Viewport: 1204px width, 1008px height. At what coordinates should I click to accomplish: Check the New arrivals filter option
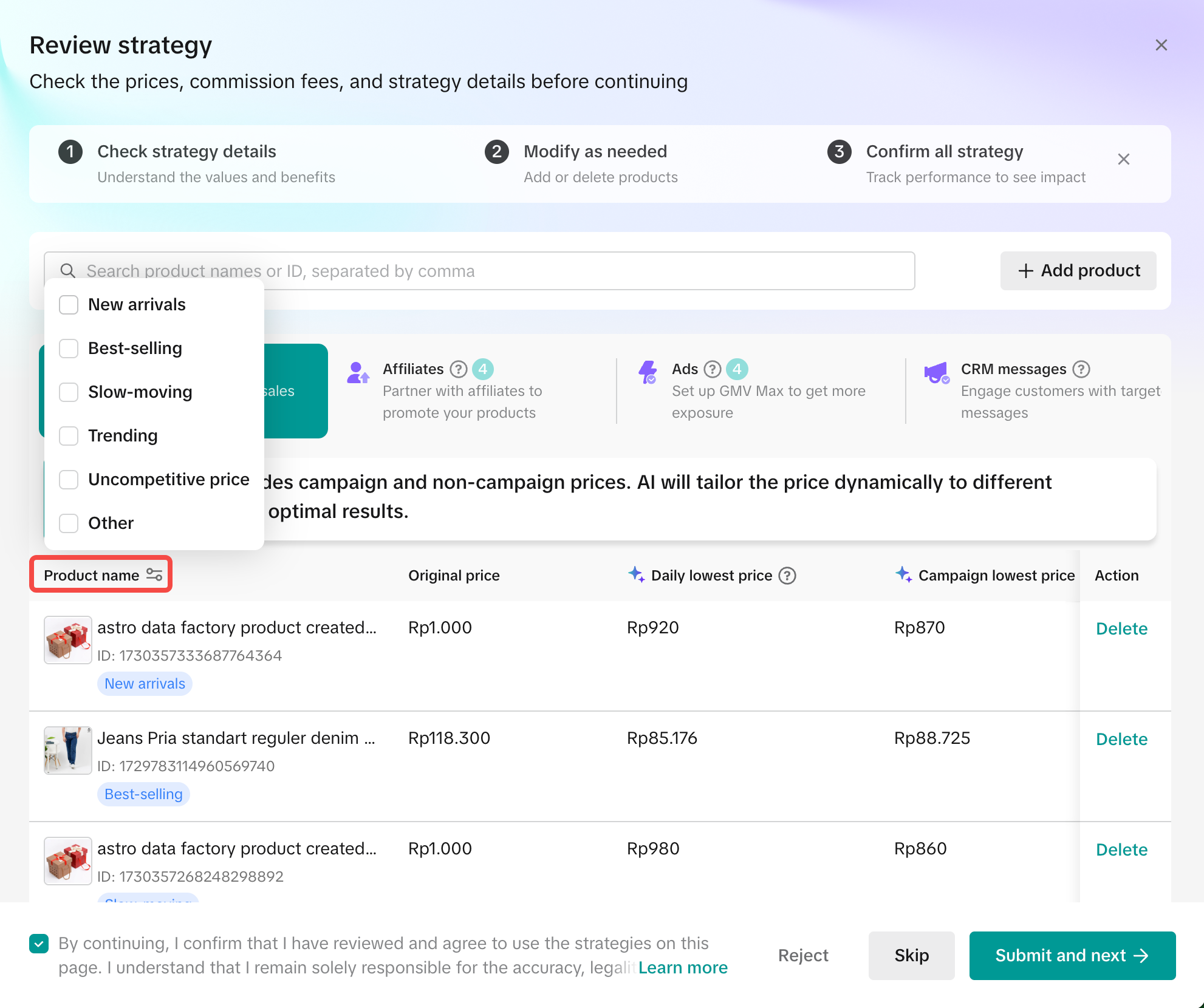69,305
